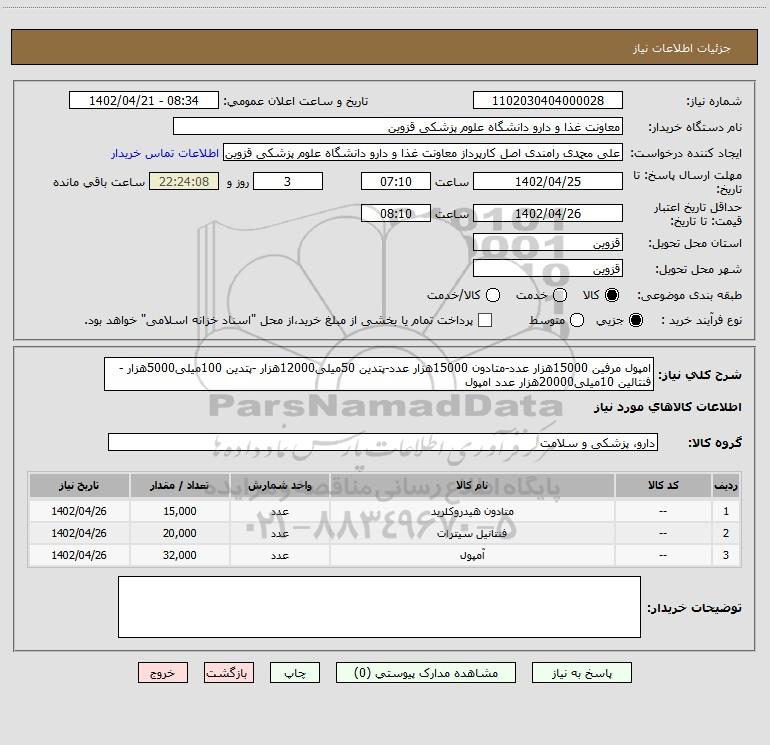Image resolution: width=770 pixels, height=745 pixels.
Task: Click the واحد شمارش column header
Action: [x=279, y=486]
